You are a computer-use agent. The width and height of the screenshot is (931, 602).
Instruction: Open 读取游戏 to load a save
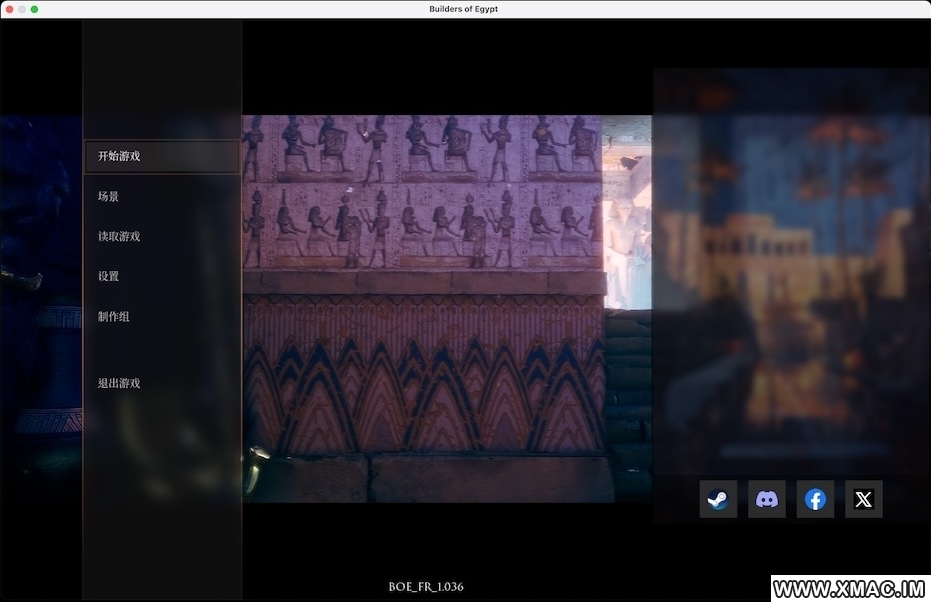(119, 237)
